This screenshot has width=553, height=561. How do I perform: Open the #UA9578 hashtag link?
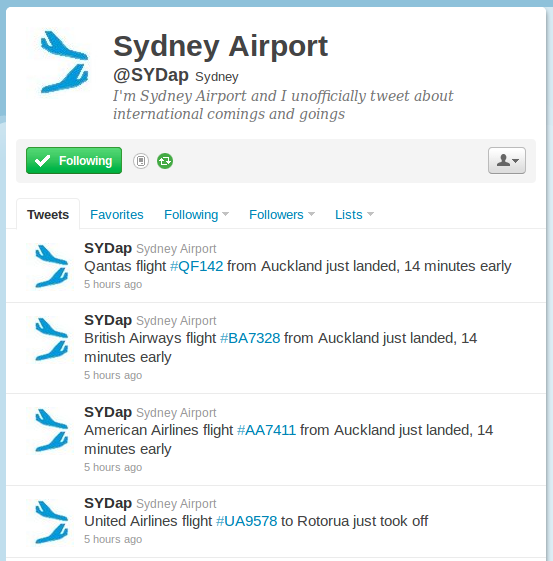(x=247, y=521)
